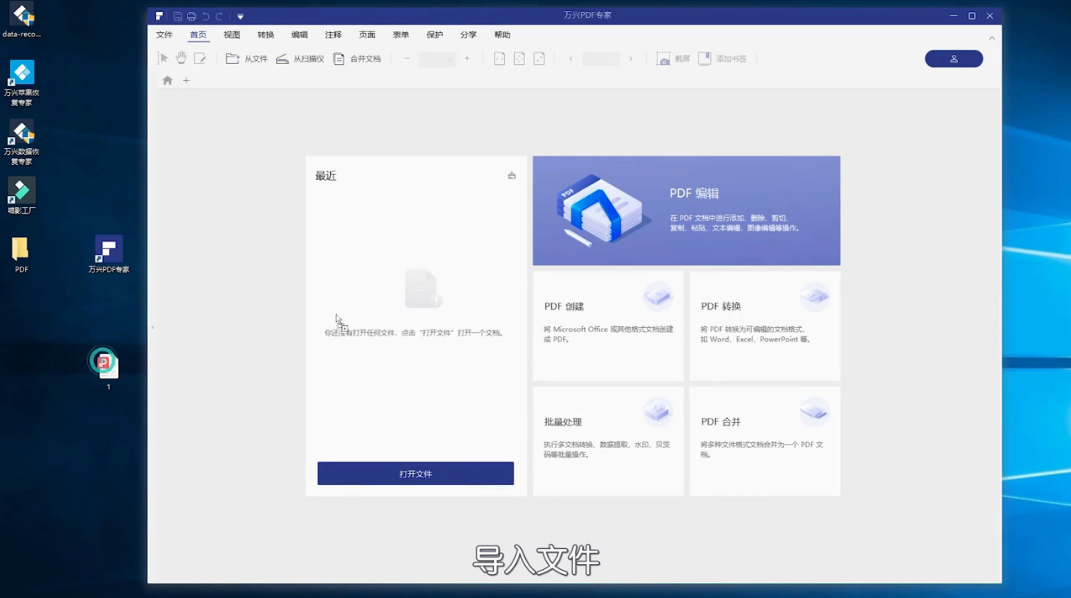
Task: Select the edit pencil tool
Action: coord(200,59)
